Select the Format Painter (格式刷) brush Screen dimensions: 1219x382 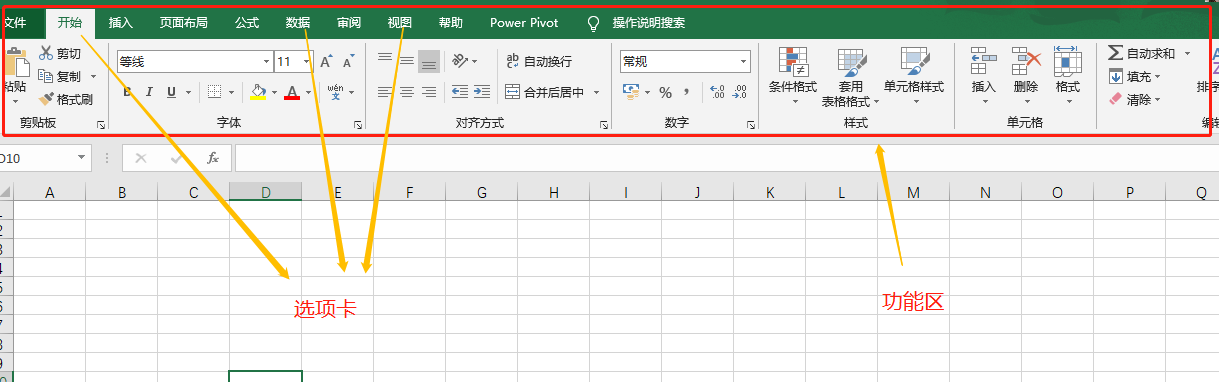point(46,99)
